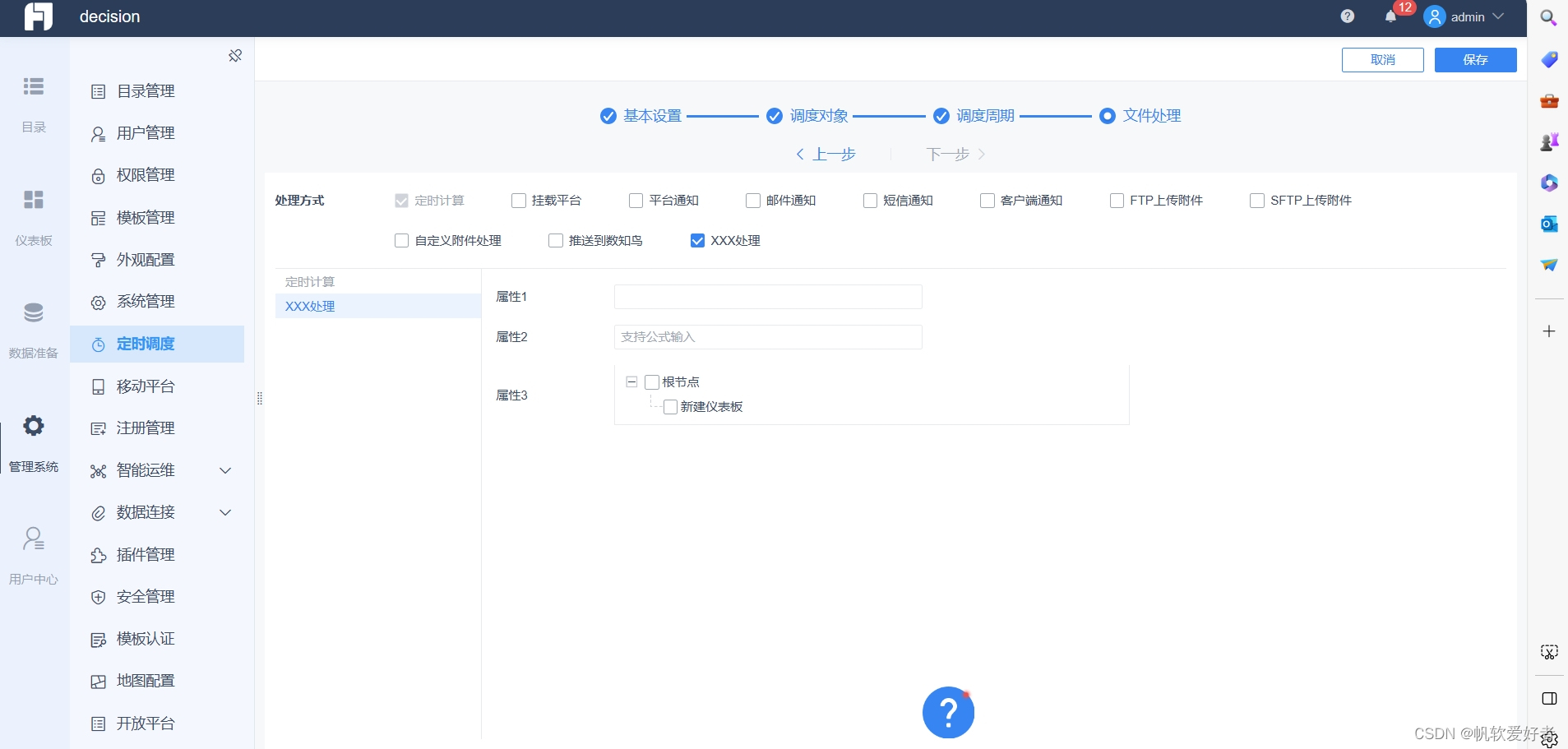Expand the 智能运维 submenu arrow
The height and width of the screenshot is (749, 1568).
pos(225,470)
